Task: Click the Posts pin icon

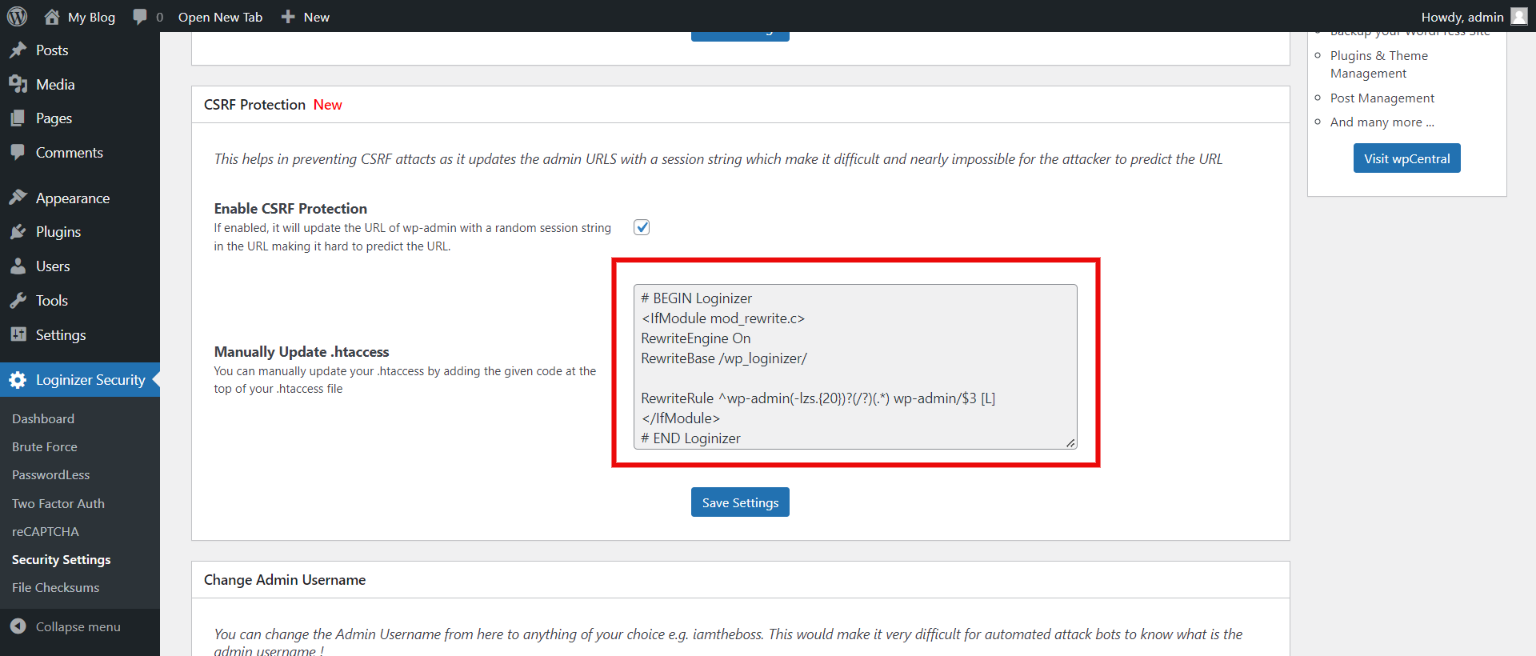Action: [18, 50]
